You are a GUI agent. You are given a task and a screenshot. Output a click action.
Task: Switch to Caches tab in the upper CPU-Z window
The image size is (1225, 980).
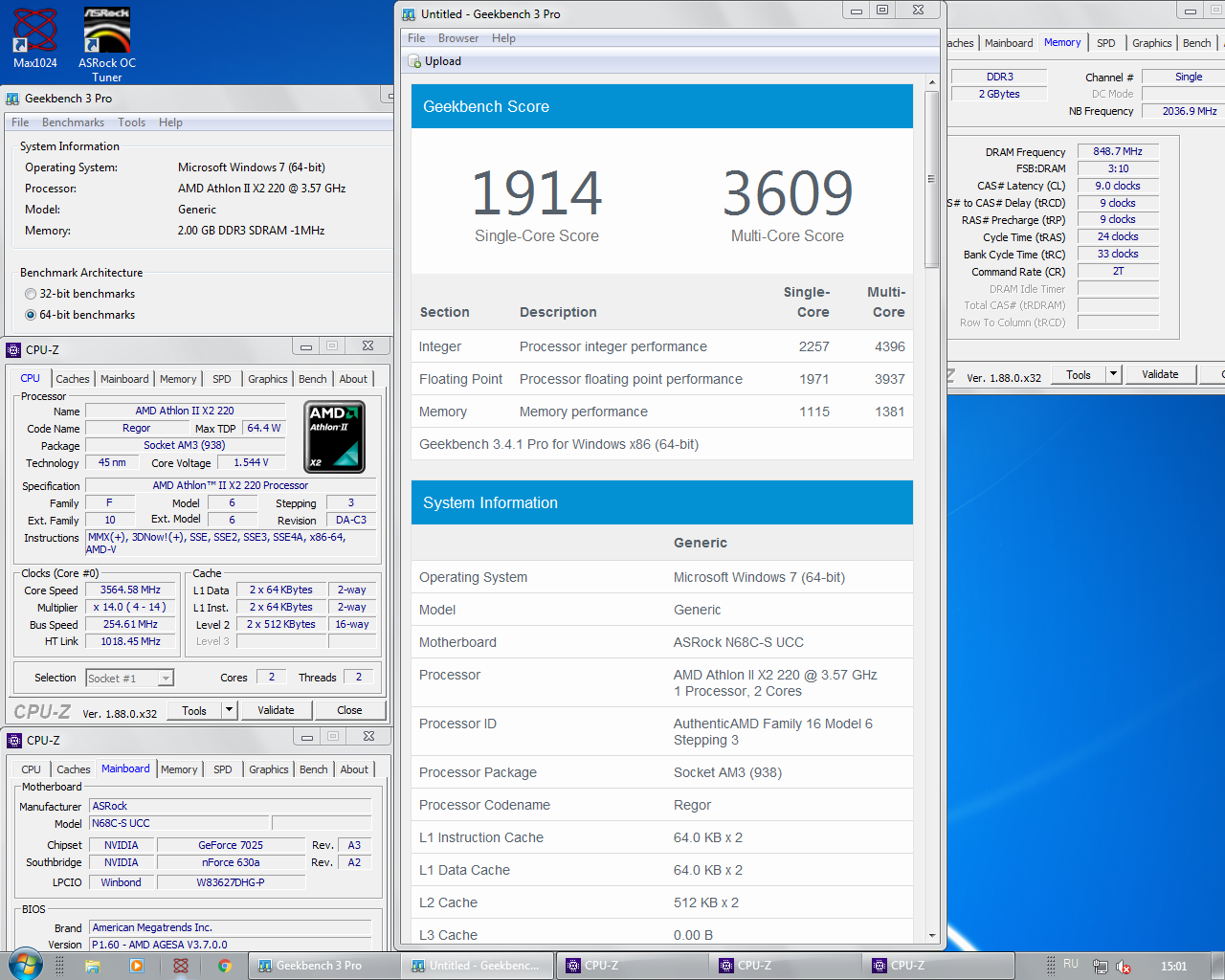(x=72, y=379)
